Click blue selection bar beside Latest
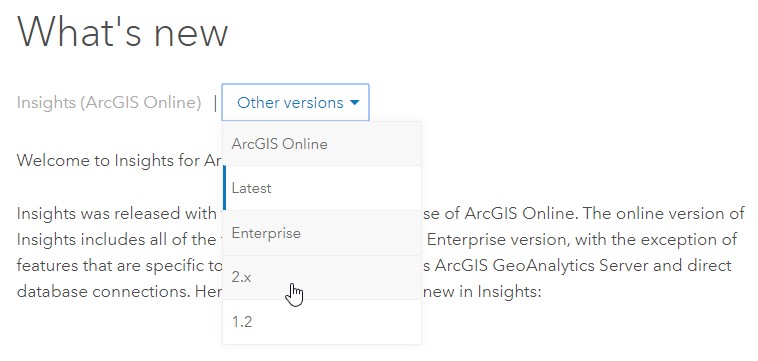758x361 pixels. [224, 188]
